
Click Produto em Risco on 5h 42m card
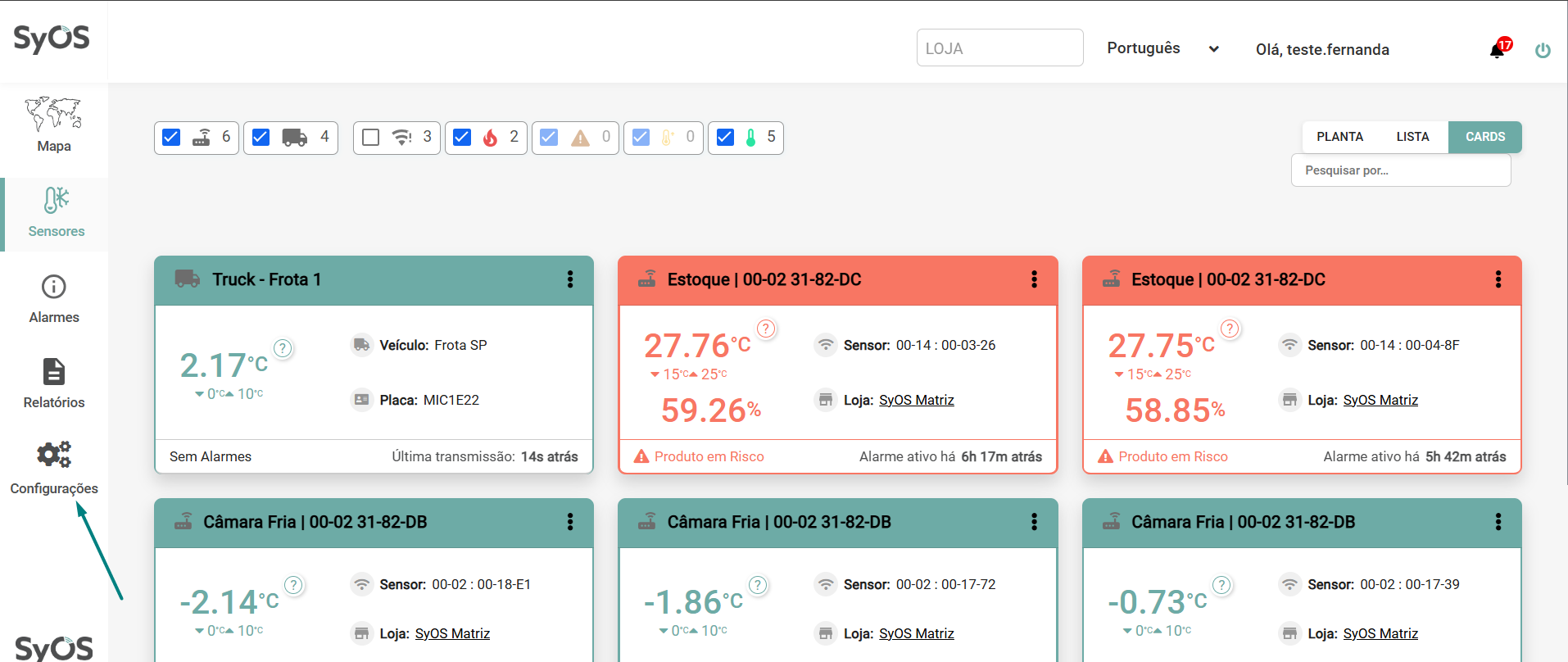tap(1173, 456)
